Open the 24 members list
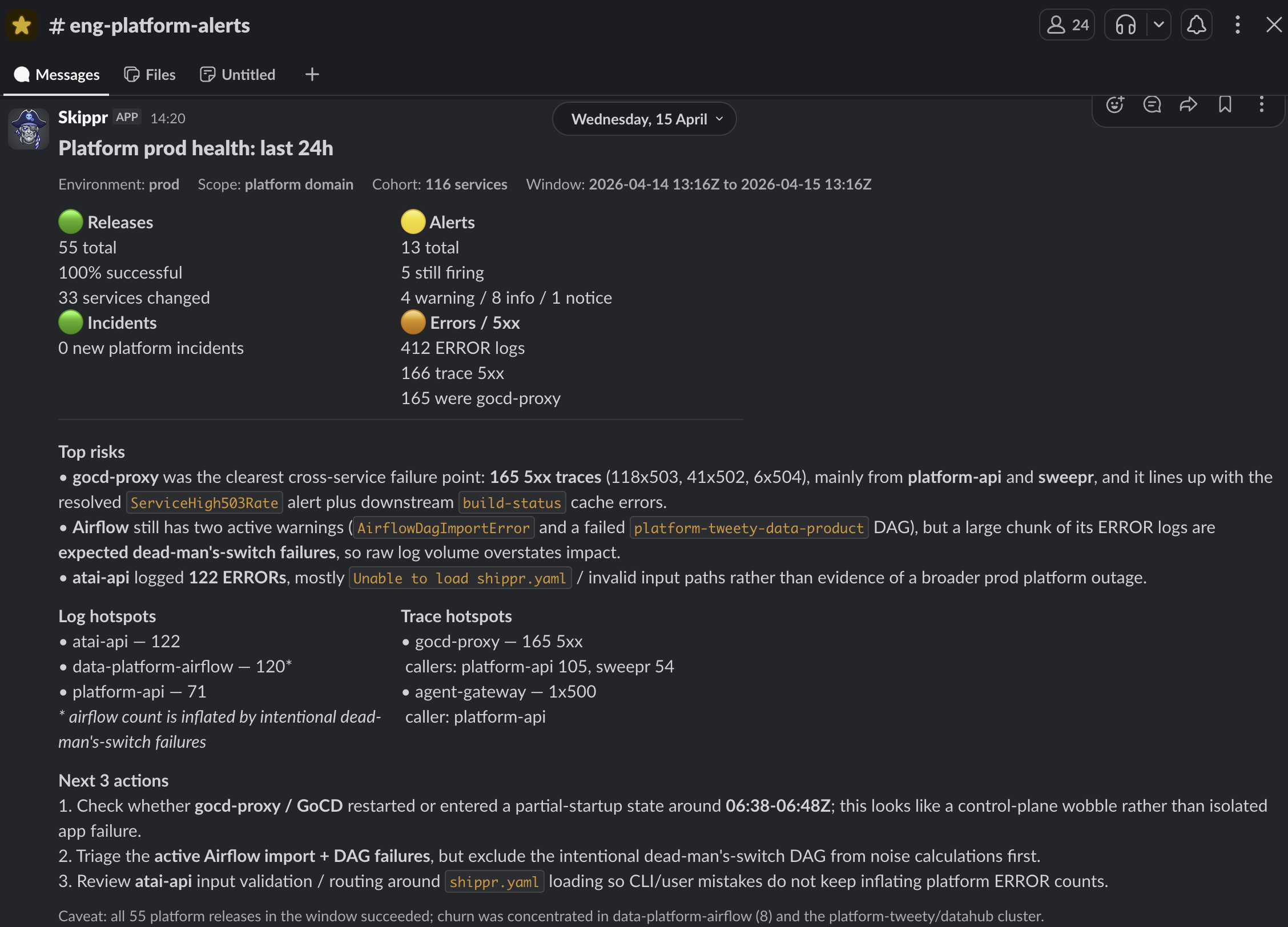The width and height of the screenshot is (1288, 927). coord(1066,25)
